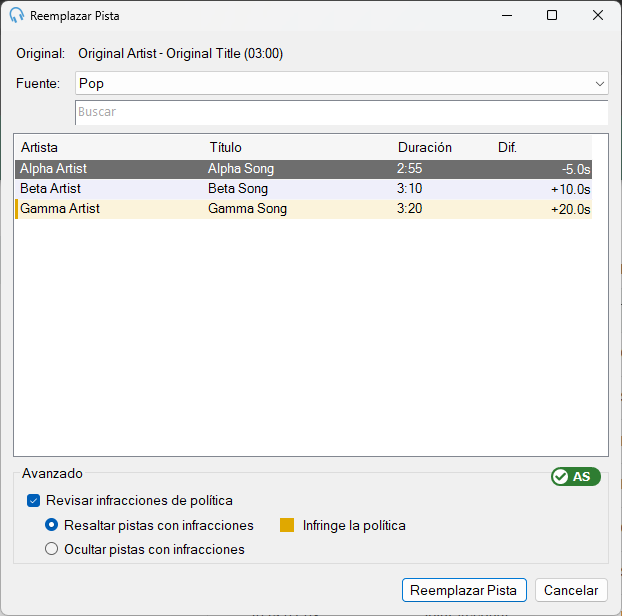Sort by the Título column header
622x616 pixels.
(x=225, y=148)
